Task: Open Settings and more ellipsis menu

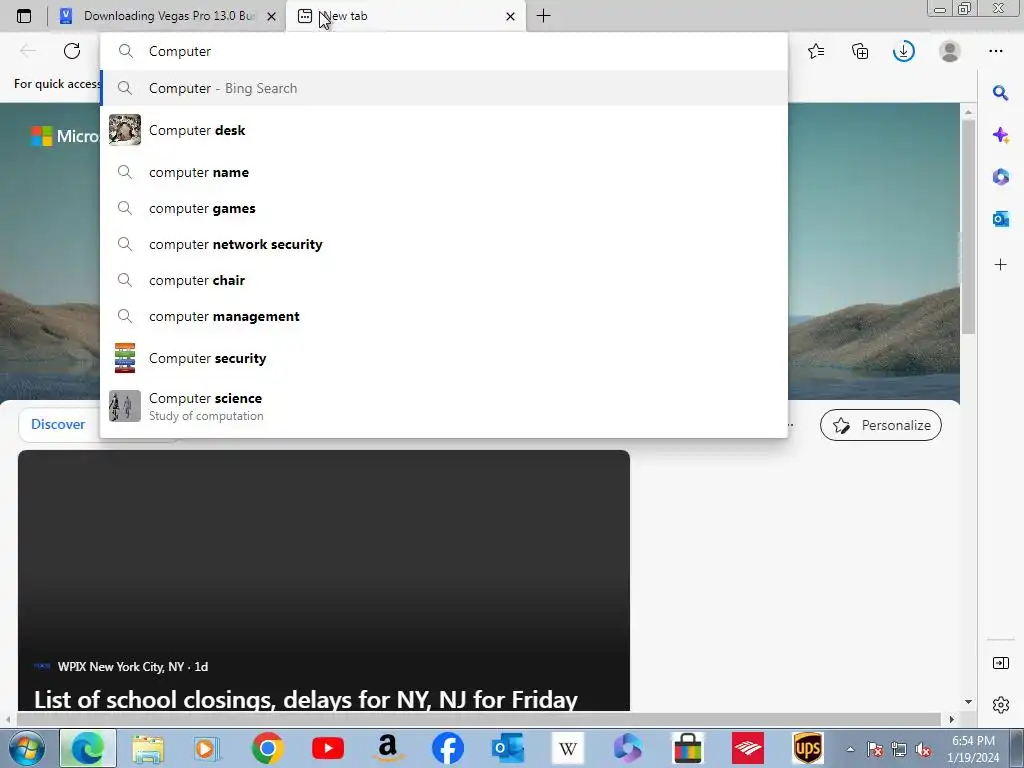Action: 995,51
